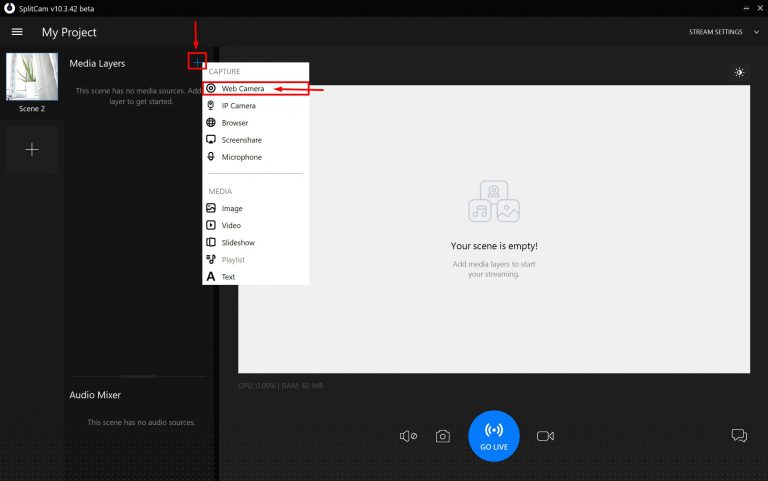Open the chat panel icon
This screenshot has height=481, width=768.
click(x=739, y=436)
